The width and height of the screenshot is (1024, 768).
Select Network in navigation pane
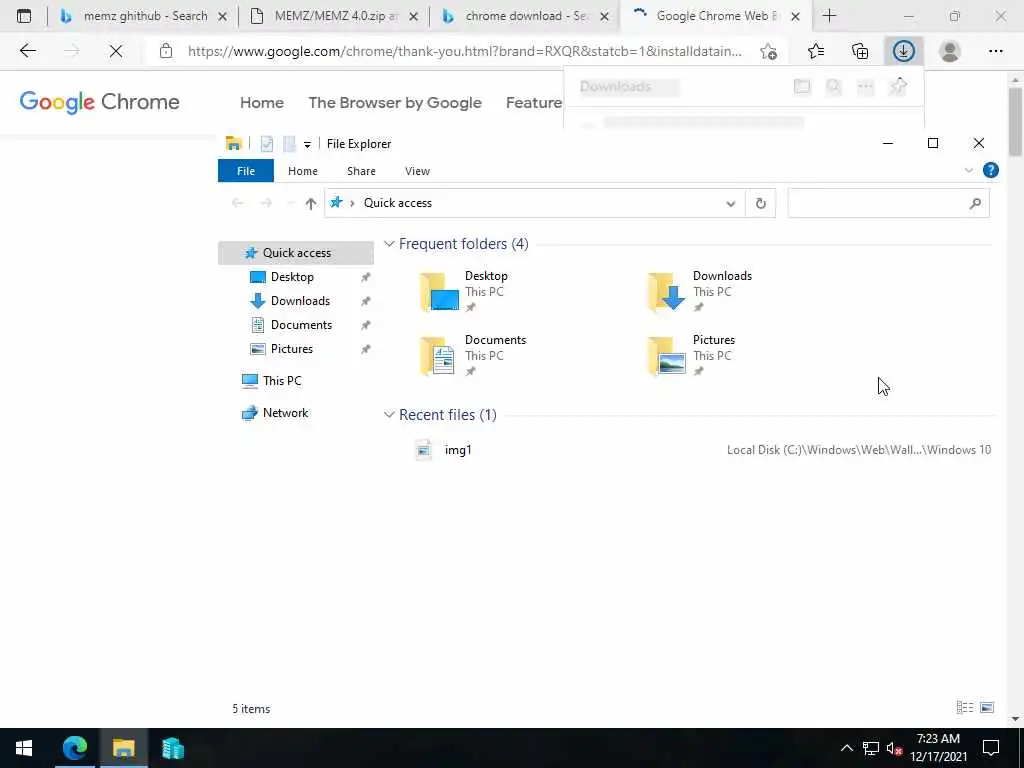pyautogui.click(x=285, y=413)
